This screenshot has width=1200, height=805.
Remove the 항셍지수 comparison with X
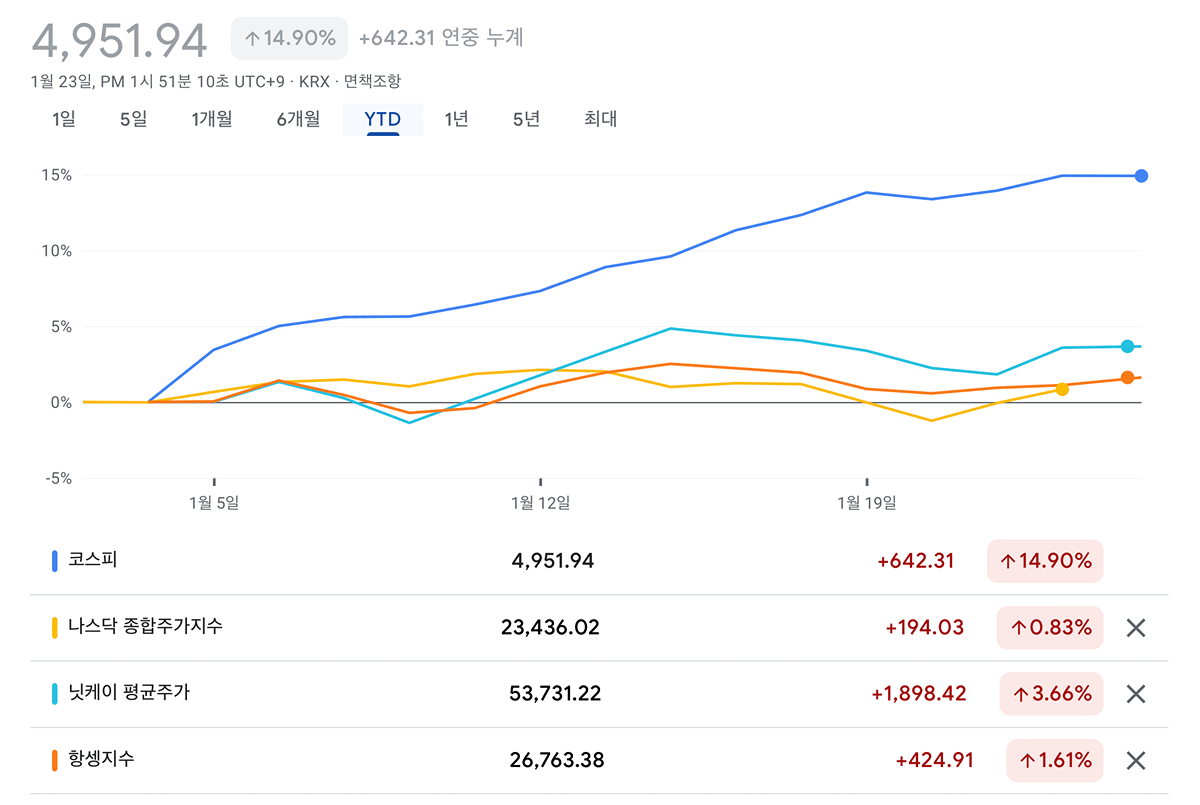pyautogui.click(x=1135, y=761)
